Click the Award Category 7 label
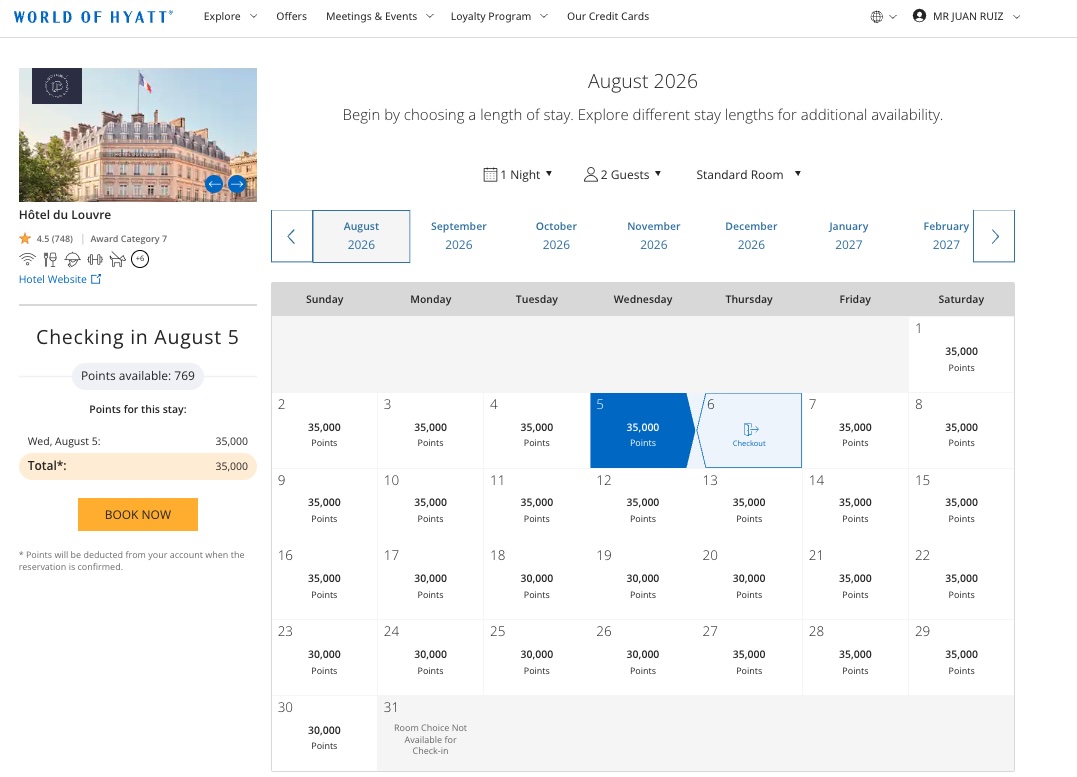Image resolution: width=1077 pixels, height=777 pixels. [128, 238]
